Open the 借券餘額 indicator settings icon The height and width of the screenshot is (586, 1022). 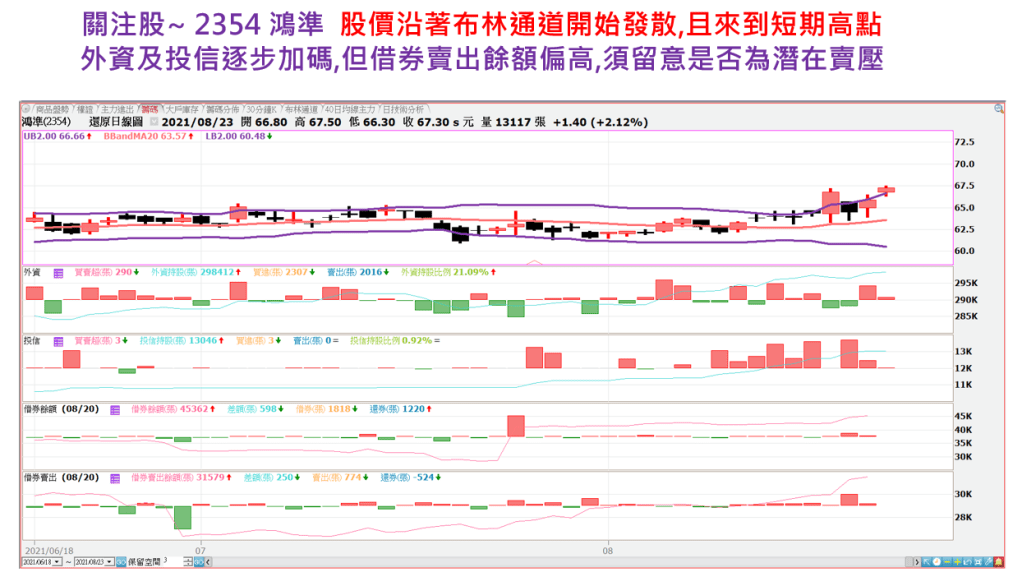pyautogui.click(x=115, y=409)
